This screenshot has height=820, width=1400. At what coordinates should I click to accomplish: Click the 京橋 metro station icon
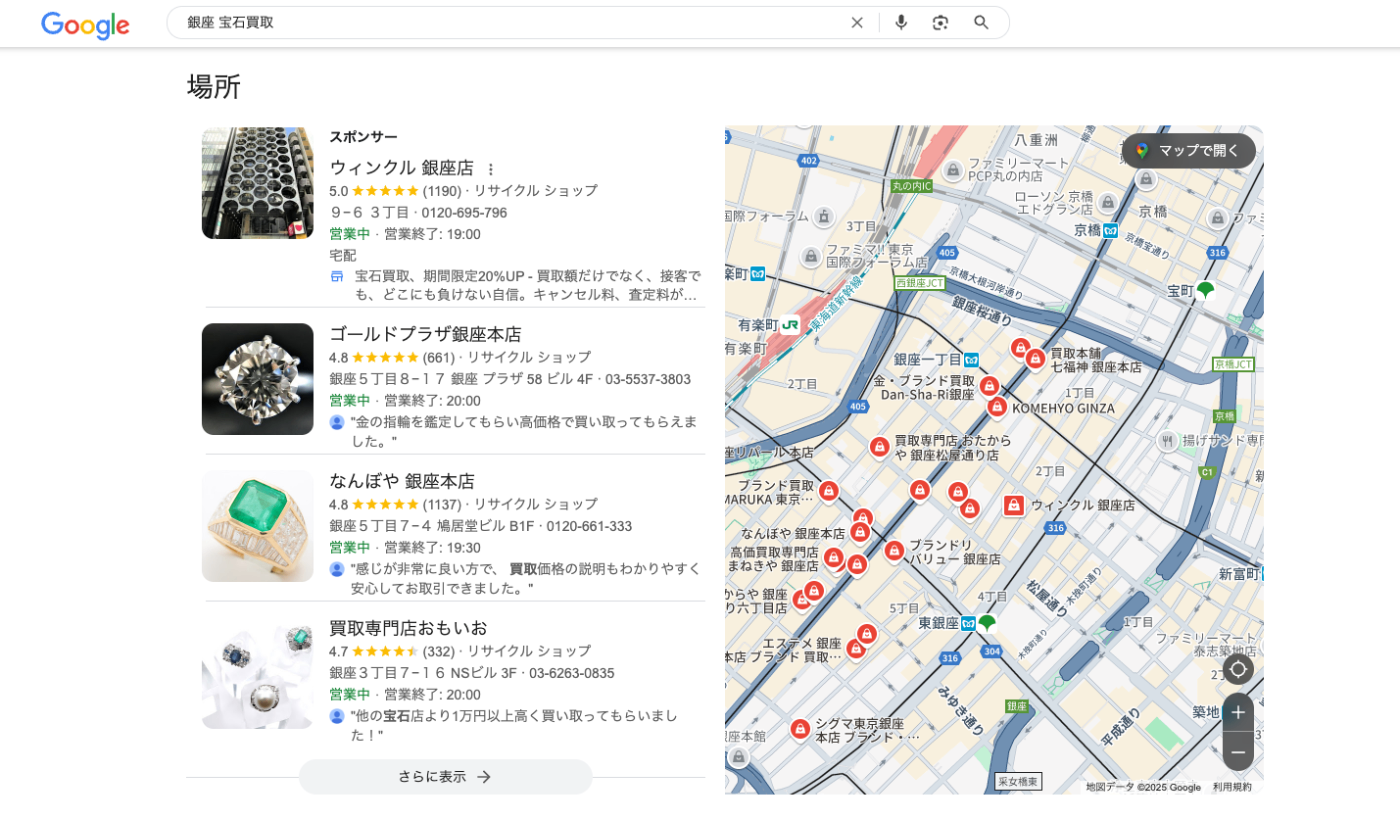coord(1110,230)
